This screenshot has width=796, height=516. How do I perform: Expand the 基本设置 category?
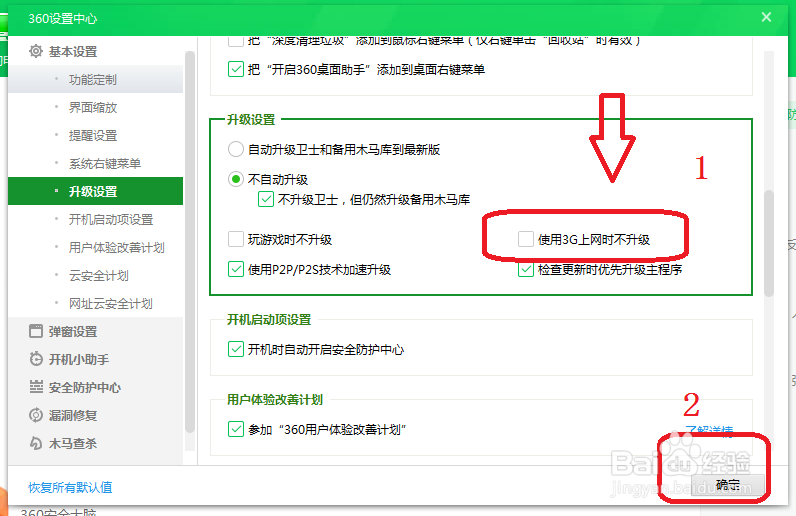coord(95,51)
